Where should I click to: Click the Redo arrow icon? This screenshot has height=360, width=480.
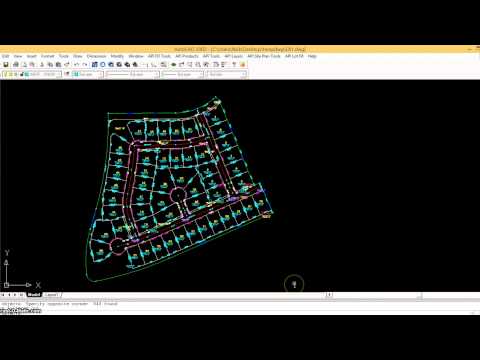(x=85, y=65)
